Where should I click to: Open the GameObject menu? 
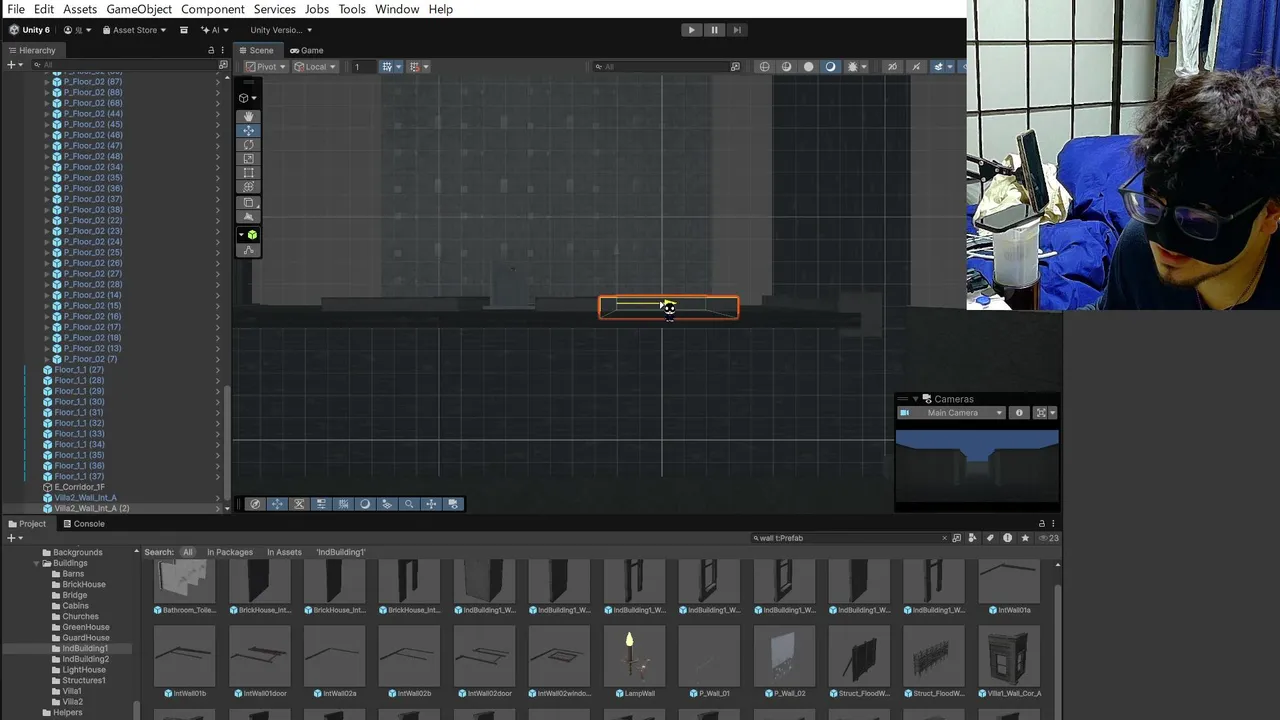pos(139,9)
